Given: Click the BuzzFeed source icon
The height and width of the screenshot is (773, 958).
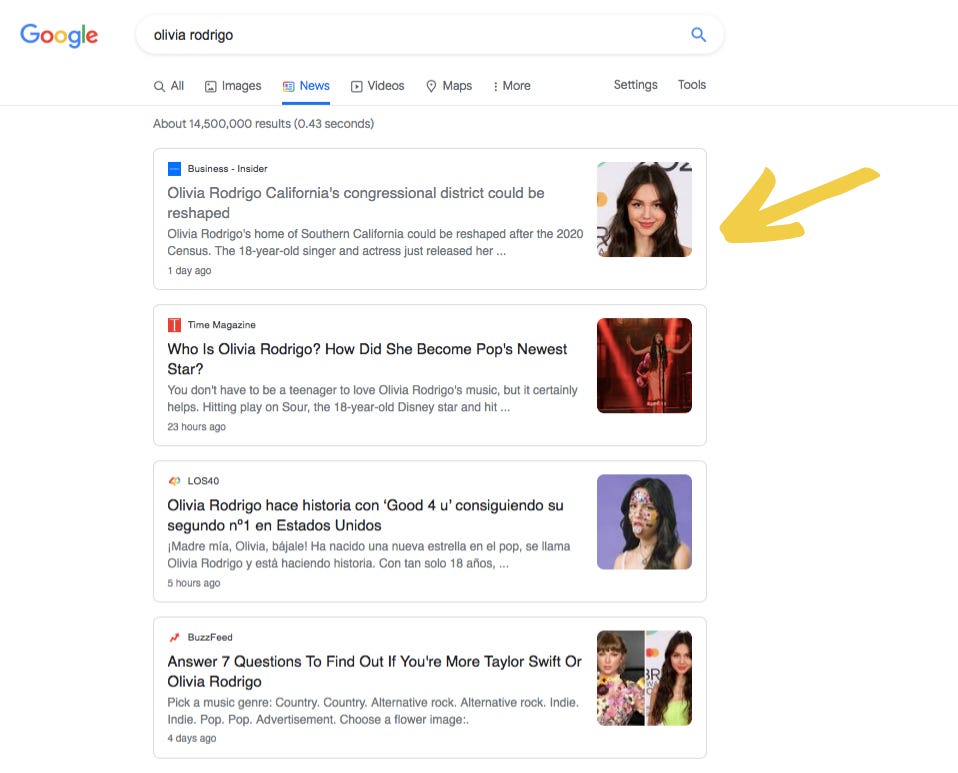Looking at the screenshot, I should 174,637.
